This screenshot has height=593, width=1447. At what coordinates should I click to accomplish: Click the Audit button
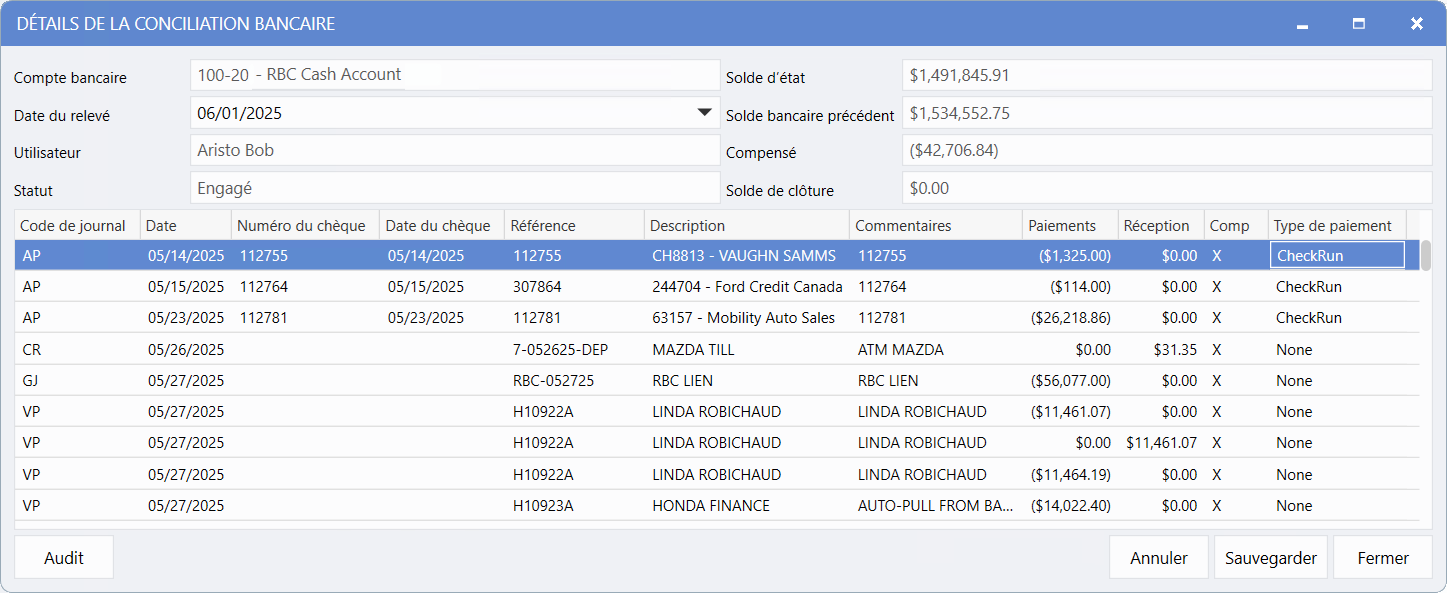tap(64, 558)
